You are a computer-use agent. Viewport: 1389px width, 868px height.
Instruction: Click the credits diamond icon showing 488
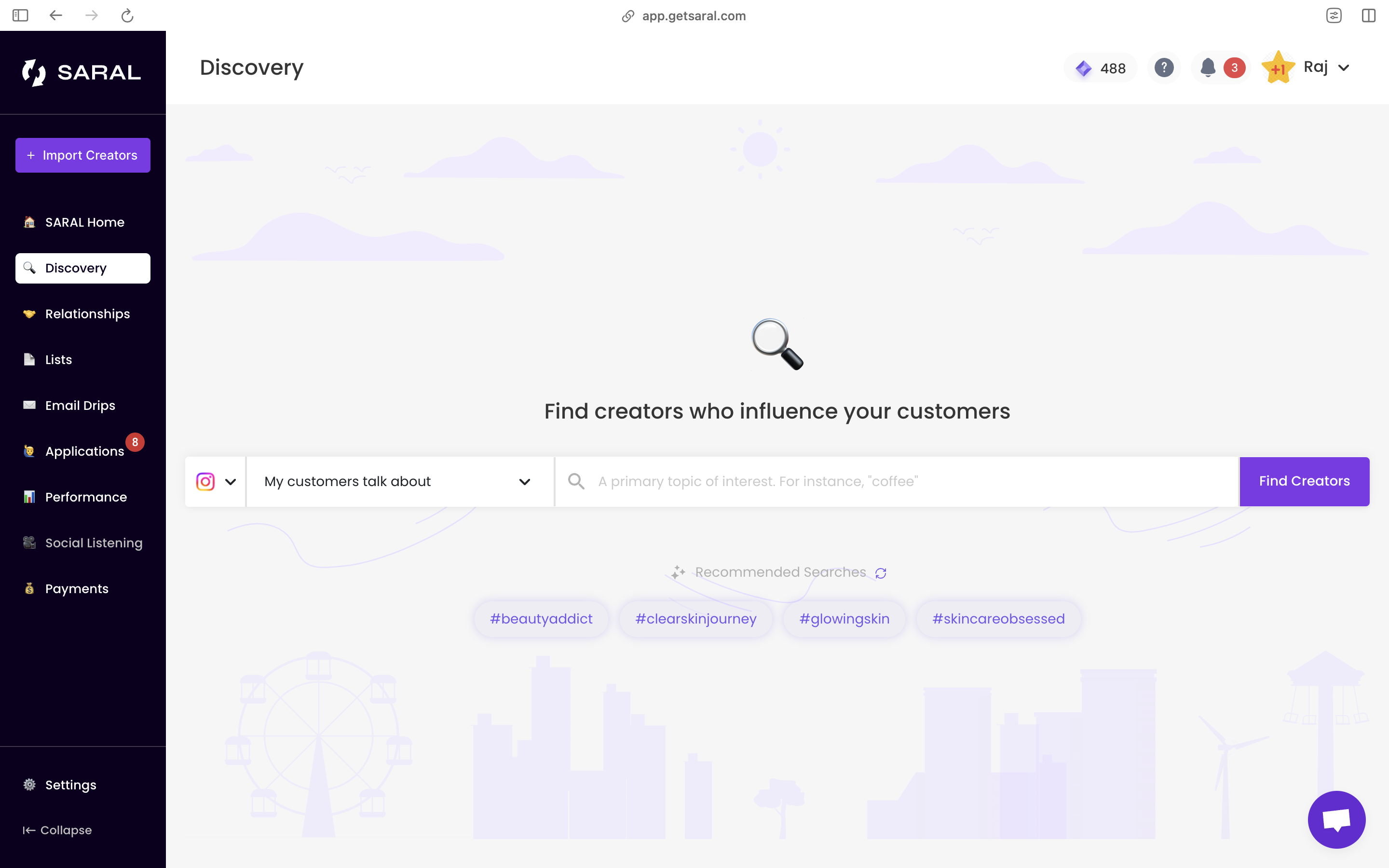click(1083, 68)
